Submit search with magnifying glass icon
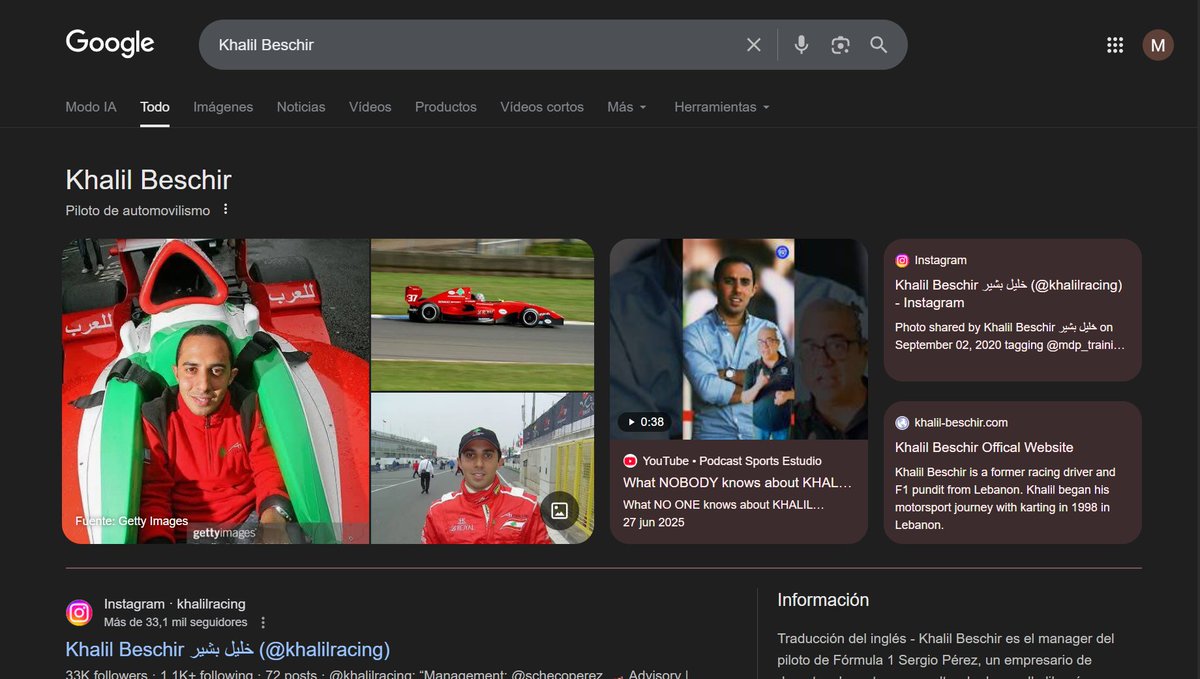 879,45
